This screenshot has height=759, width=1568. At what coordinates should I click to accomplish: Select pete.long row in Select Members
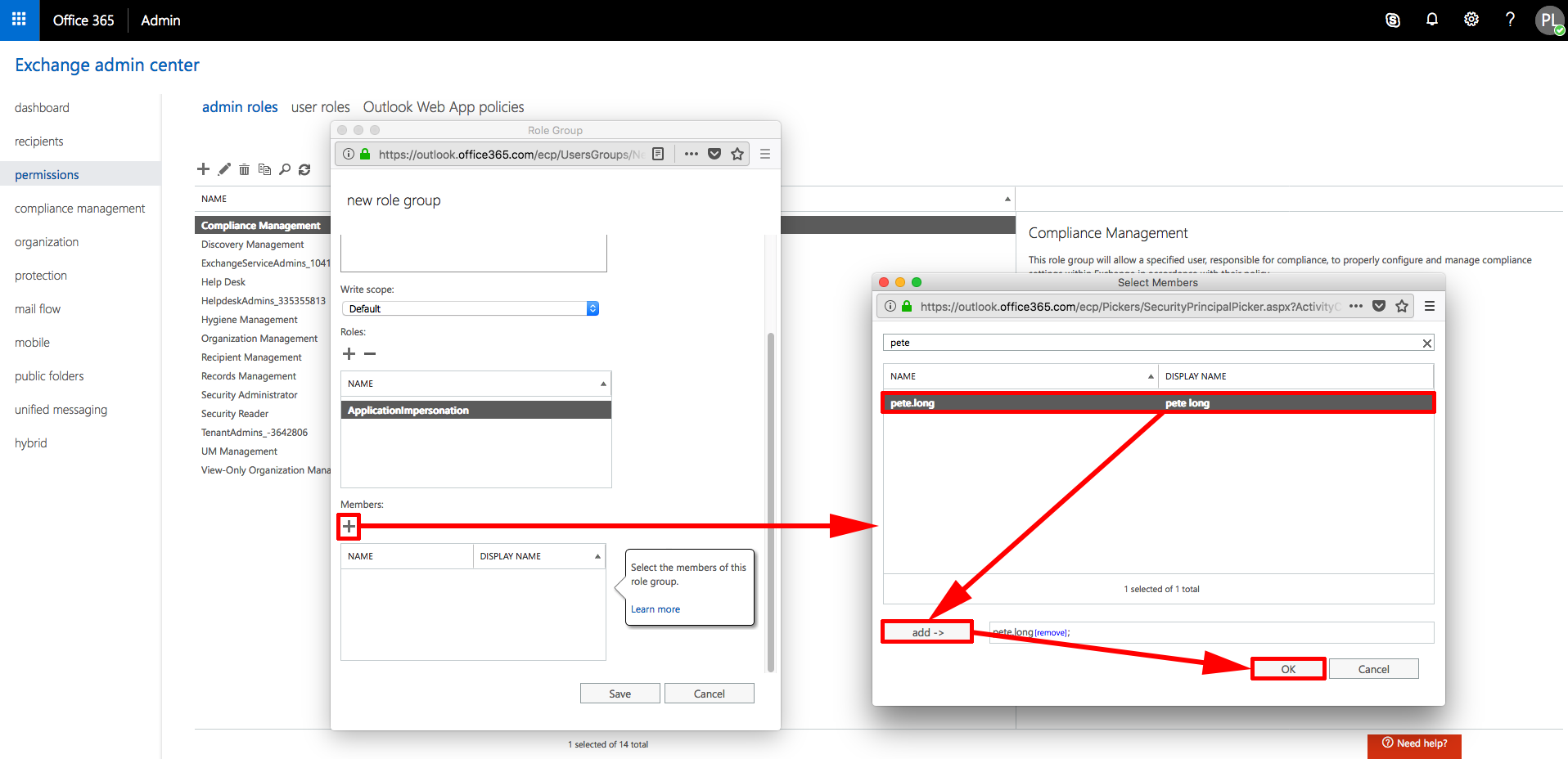click(1158, 403)
